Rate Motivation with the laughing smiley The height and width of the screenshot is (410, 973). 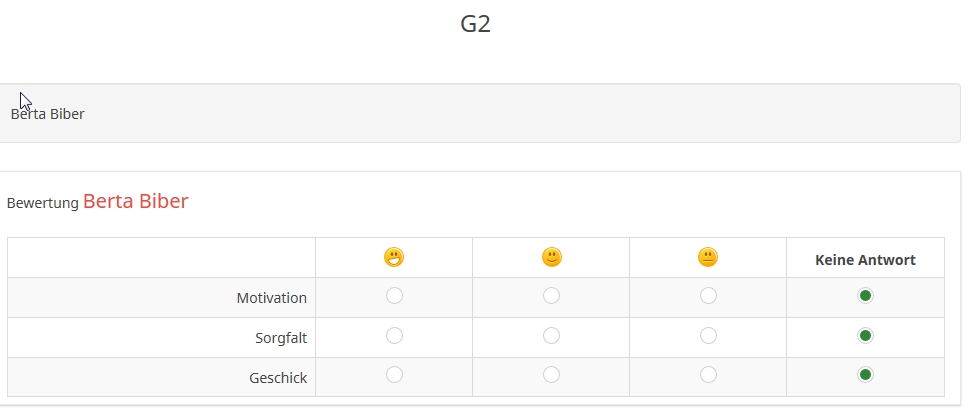pos(394,296)
